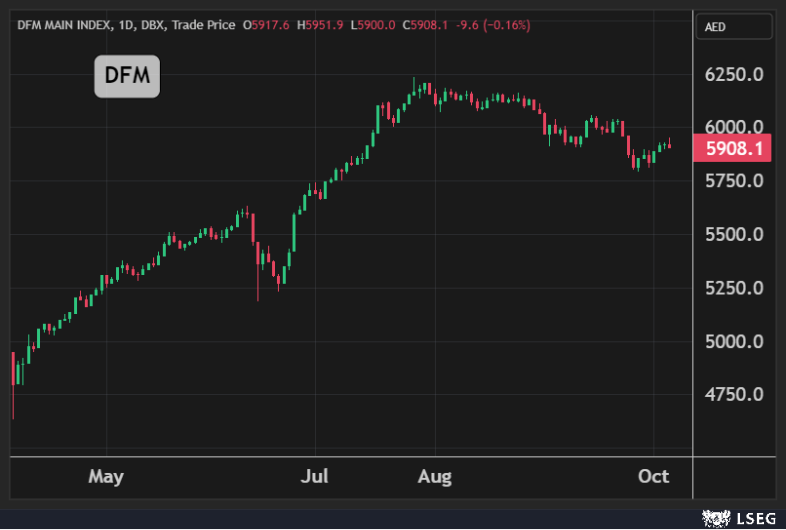Click the May label on time axis

106,476
